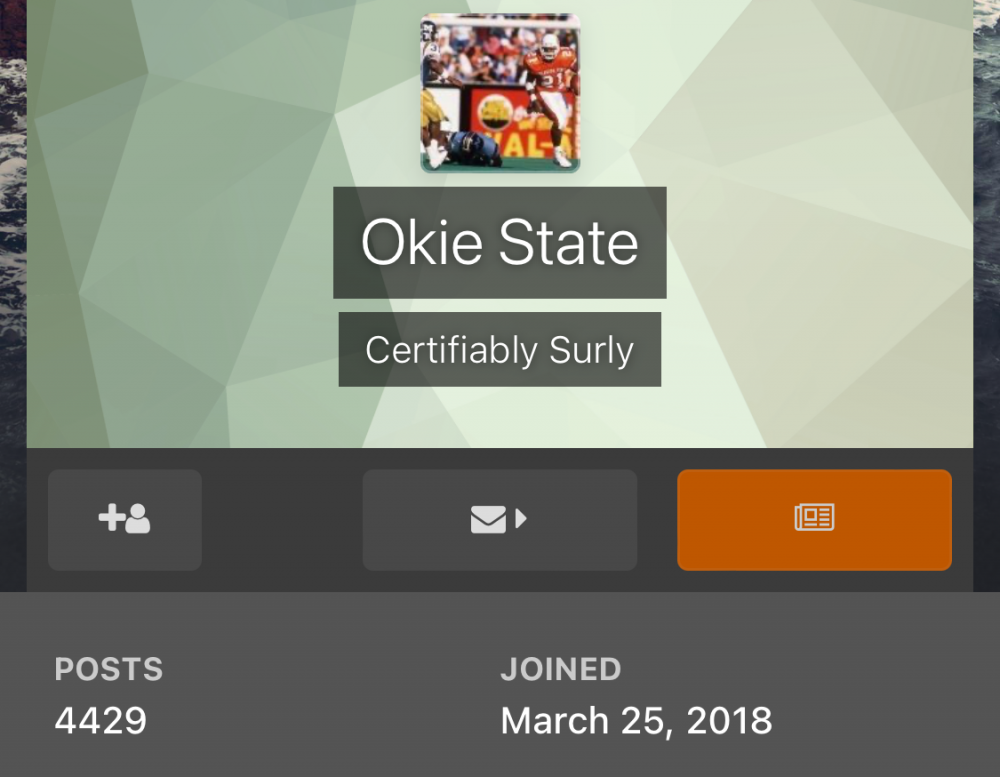The height and width of the screenshot is (777, 1000).
Task: Open the newspaper activity feed icon
Action: pos(814,518)
